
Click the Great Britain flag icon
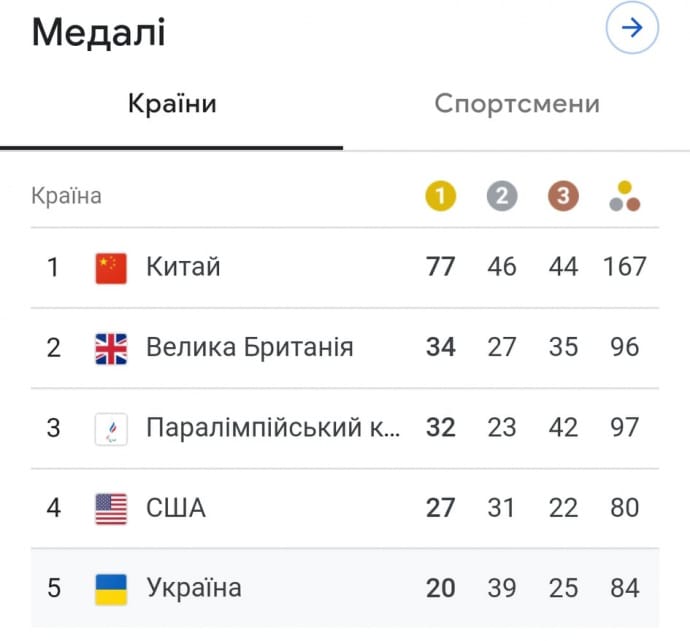[x=111, y=348]
